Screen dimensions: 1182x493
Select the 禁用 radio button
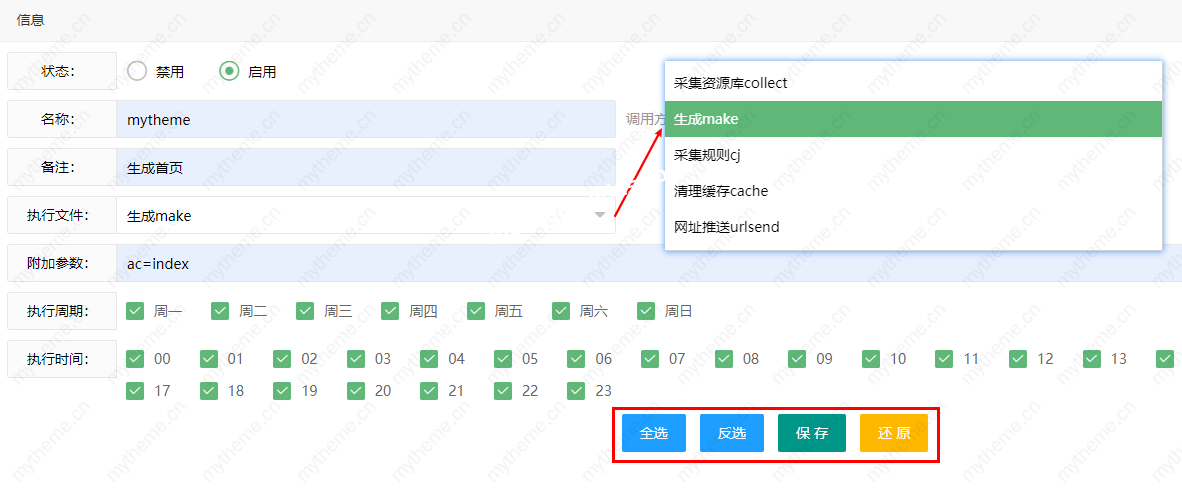click(x=137, y=71)
